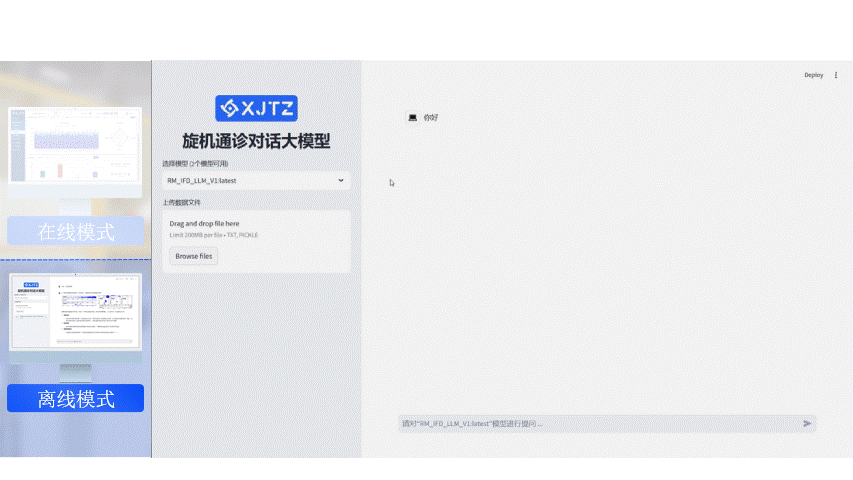The width and height of the screenshot is (853, 480).
Task: Open the RM_IFD_LLM_V1:latest model selector
Action: (x=256, y=181)
